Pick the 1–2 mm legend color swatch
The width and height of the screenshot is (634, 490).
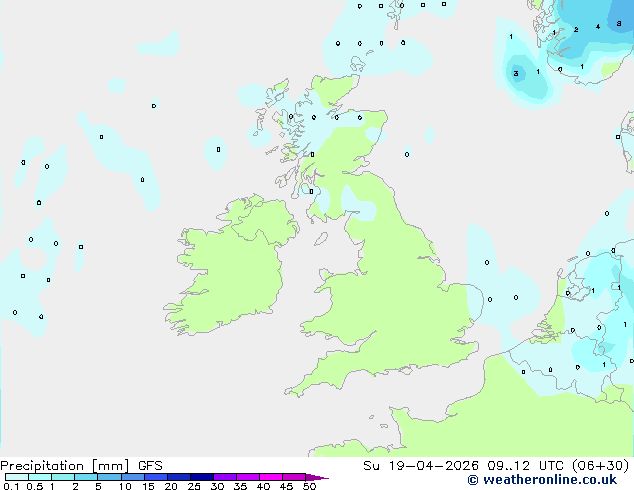click(63, 477)
